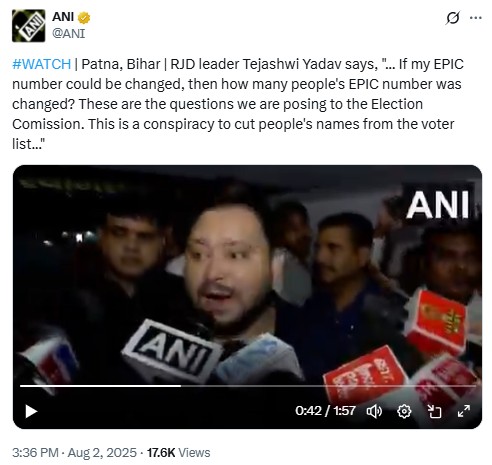Open the post timestamp 3:36 PM Aug 2, 2025

click(74, 452)
